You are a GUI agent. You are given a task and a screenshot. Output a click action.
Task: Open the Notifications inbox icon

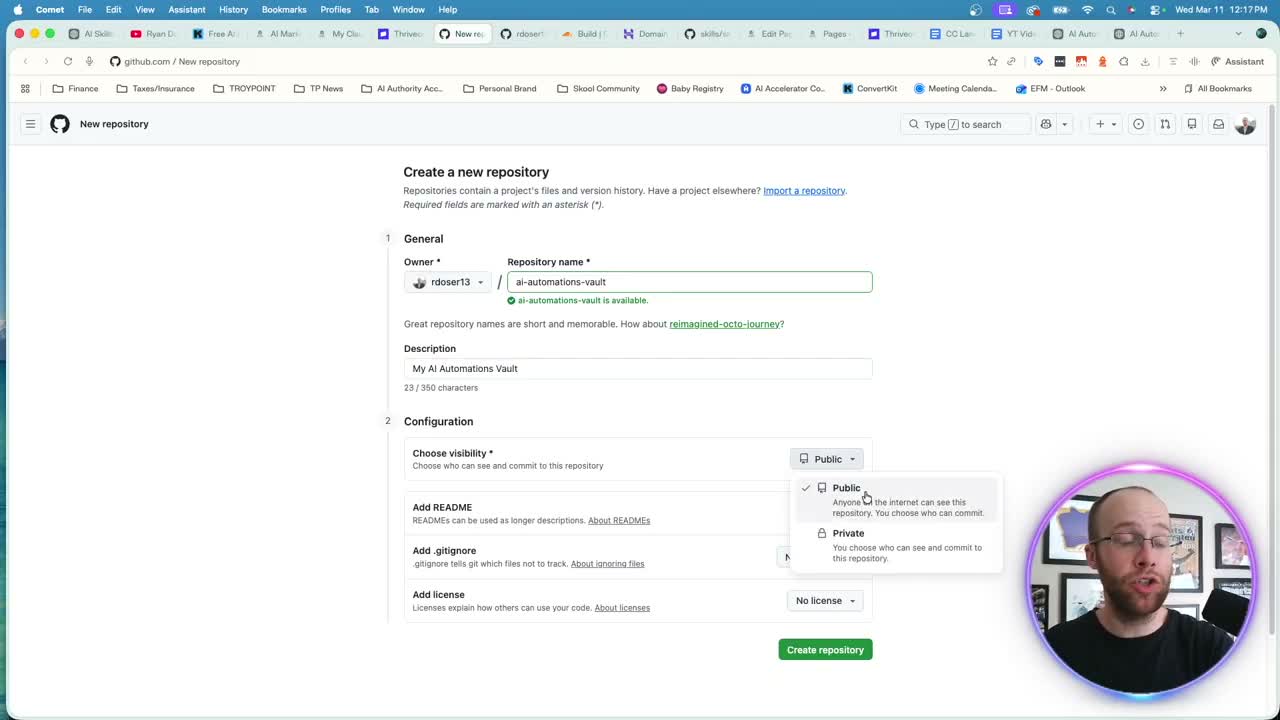1218,124
